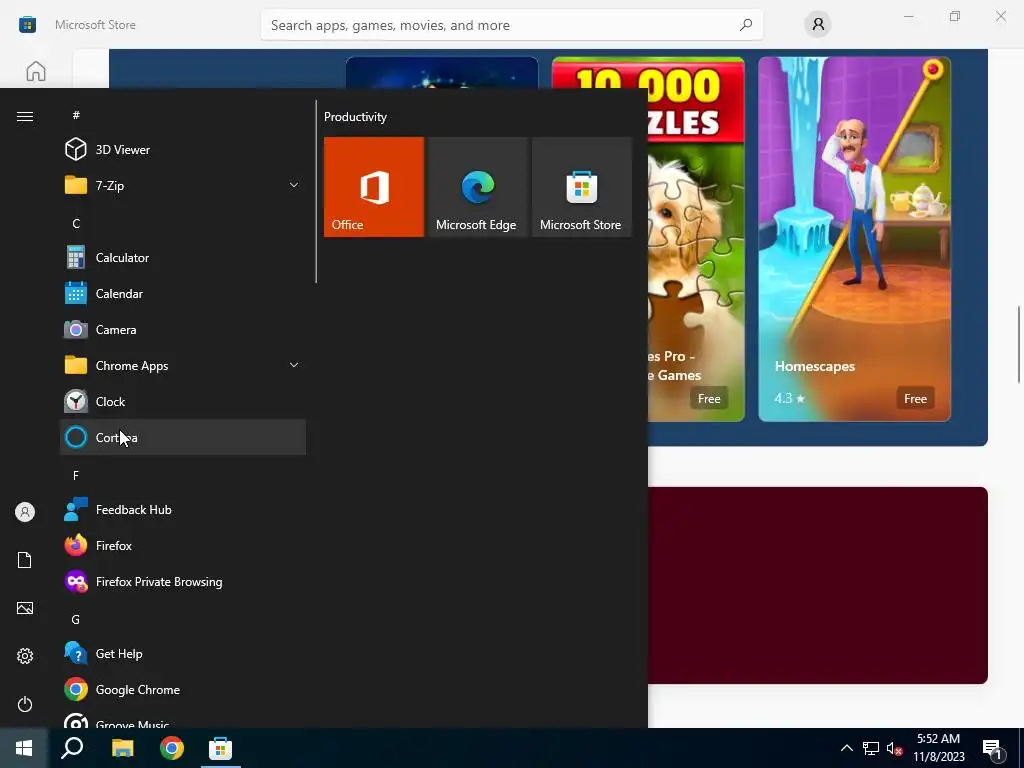Screen dimensions: 1024x768
Task: Launch Calculator from the Start menu
Action: pos(183,257)
